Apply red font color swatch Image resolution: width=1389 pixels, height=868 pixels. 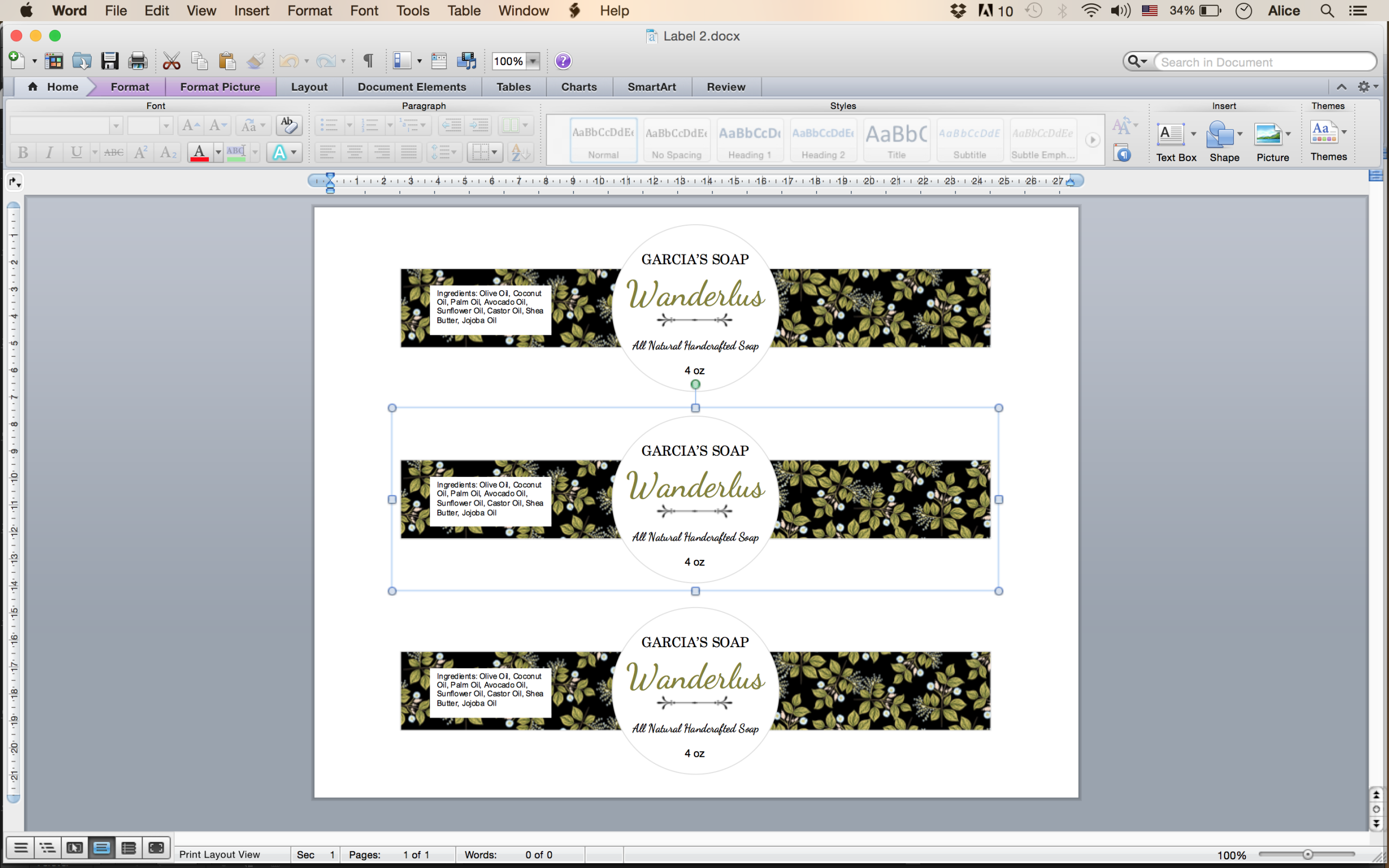199,152
